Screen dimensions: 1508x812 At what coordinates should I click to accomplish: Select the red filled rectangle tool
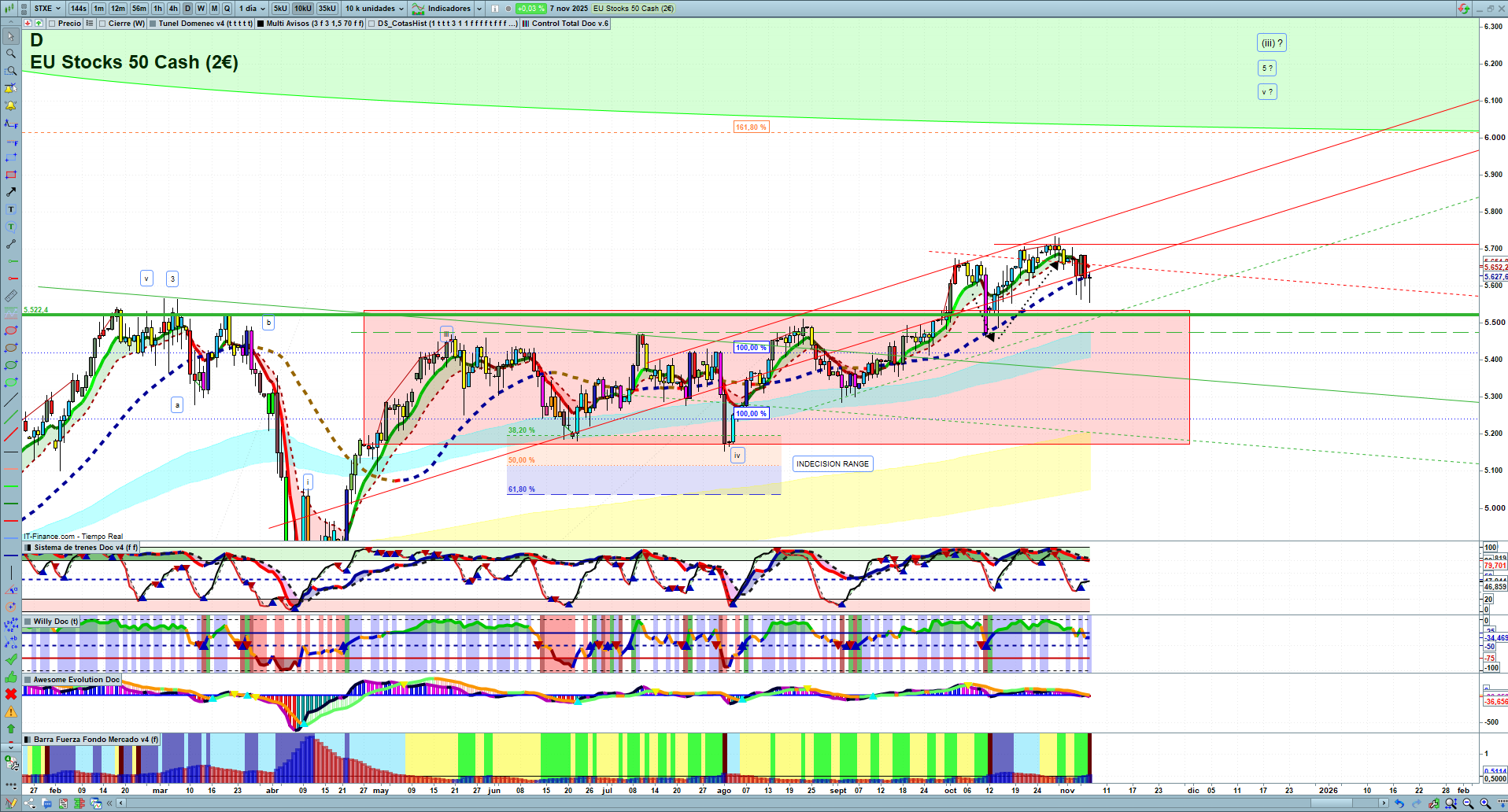[x=11, y=175]
